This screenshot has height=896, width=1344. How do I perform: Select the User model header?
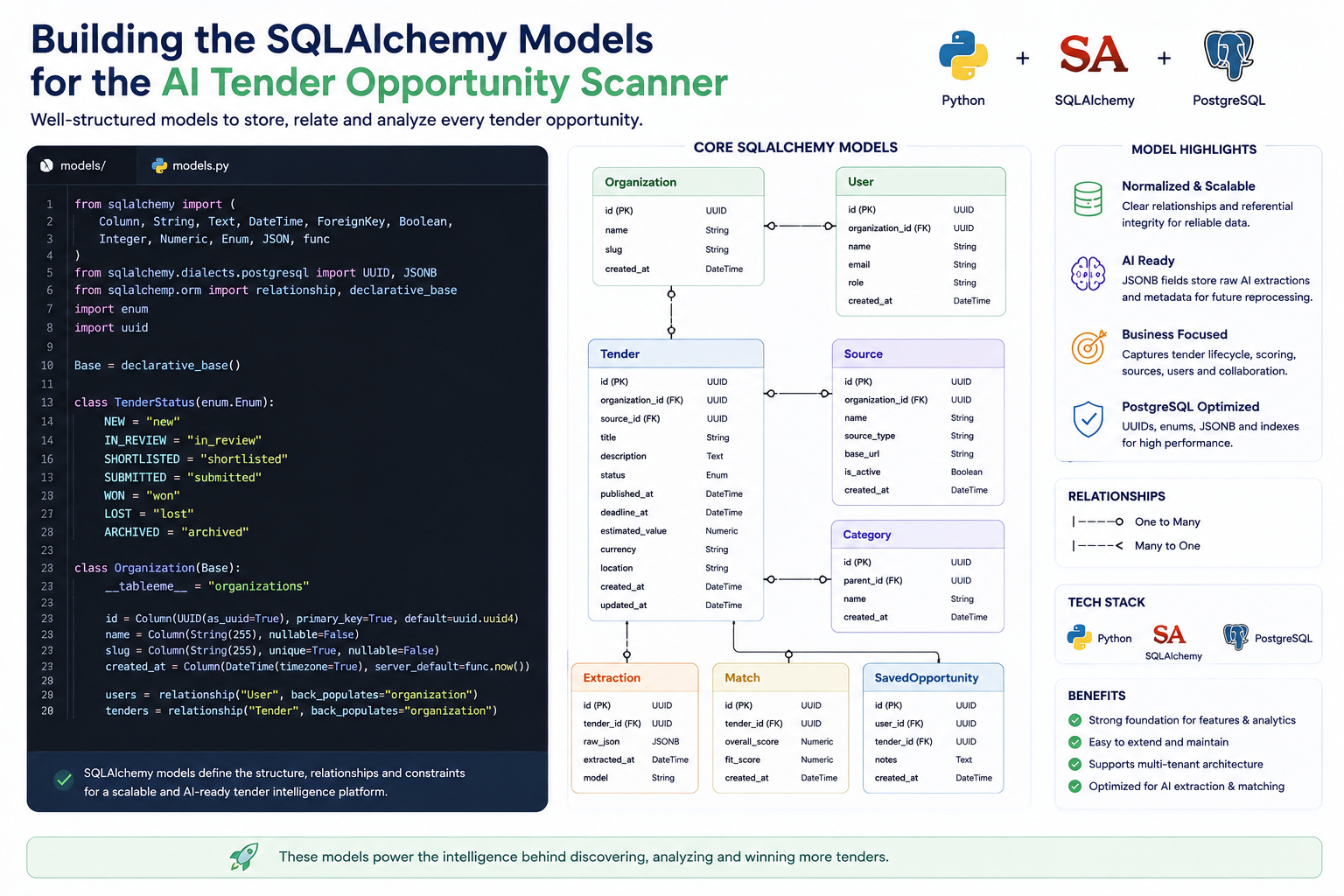(x=920, y=182)
